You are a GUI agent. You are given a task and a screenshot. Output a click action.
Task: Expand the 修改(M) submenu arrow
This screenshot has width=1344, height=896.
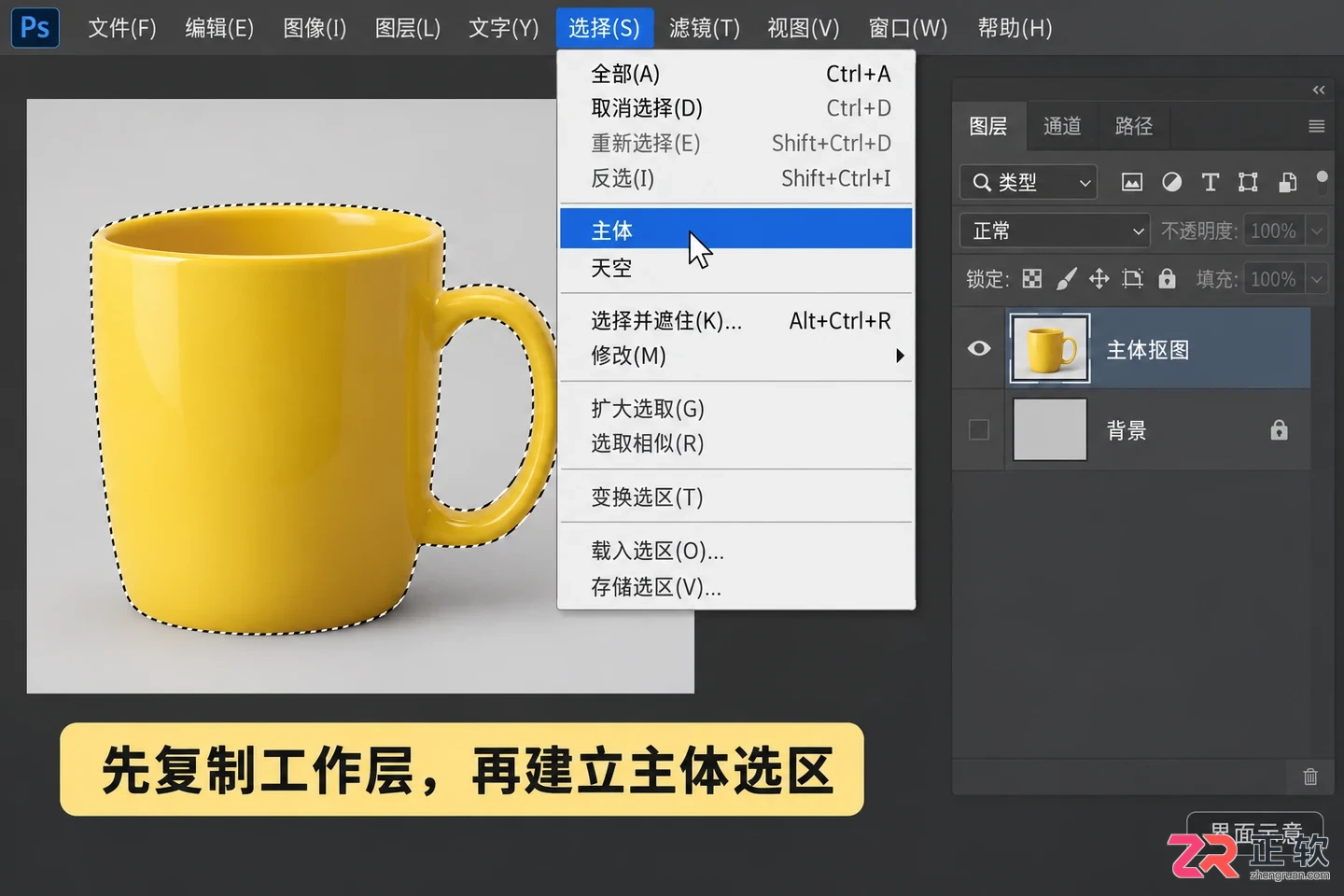(900, 356)
